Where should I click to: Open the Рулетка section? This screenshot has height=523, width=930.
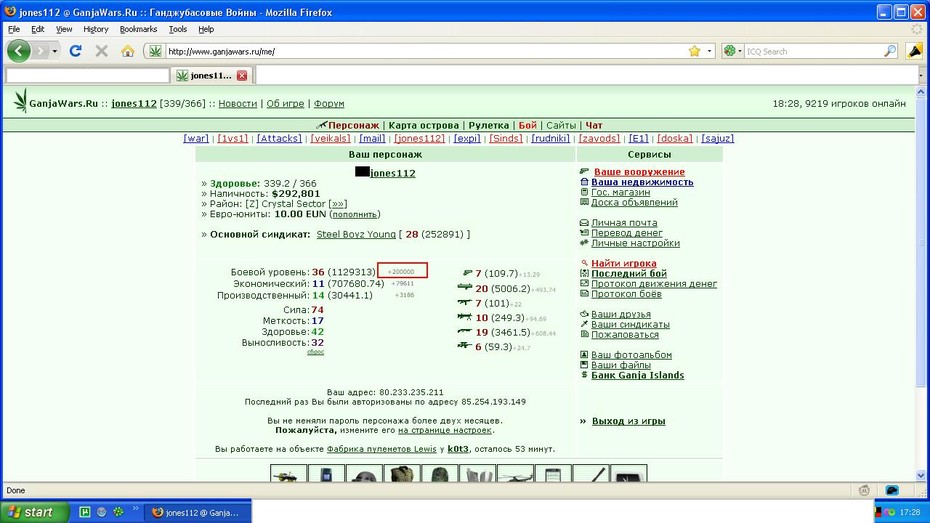tap(489, 125)
